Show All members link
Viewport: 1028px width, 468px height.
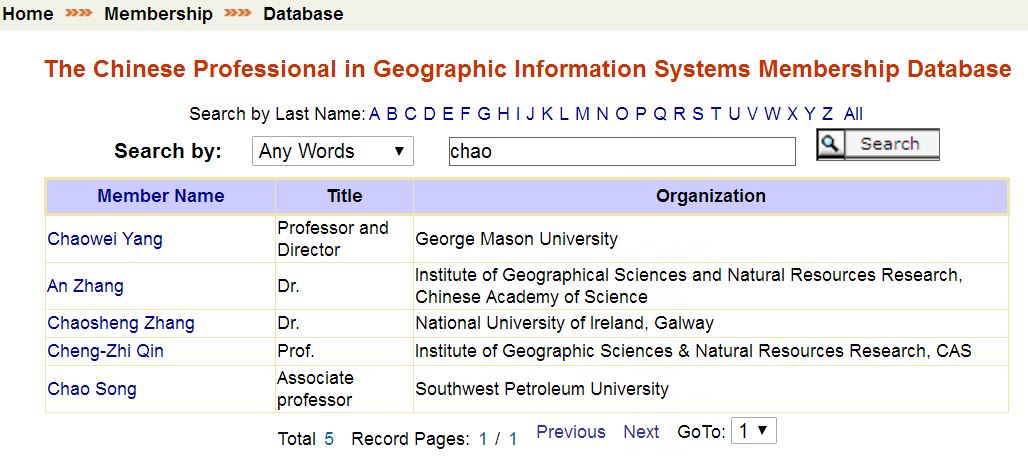pyautogui.click(x=853, y=114)
